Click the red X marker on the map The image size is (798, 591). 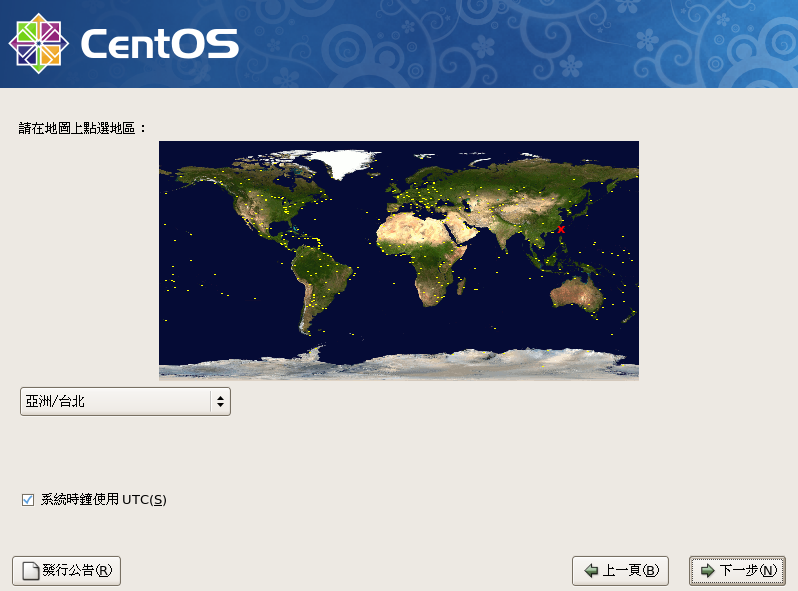(561, 230)
